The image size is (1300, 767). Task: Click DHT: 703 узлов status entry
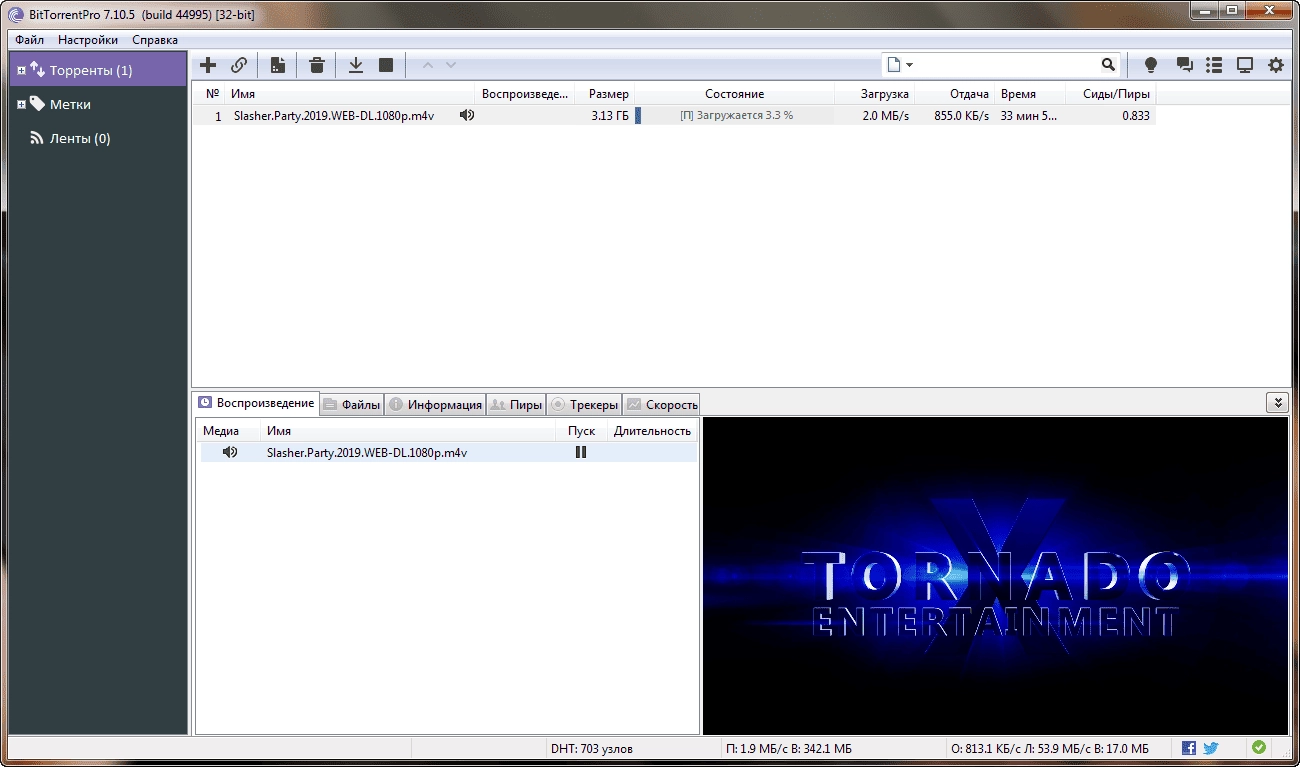(x=592, y=748)
